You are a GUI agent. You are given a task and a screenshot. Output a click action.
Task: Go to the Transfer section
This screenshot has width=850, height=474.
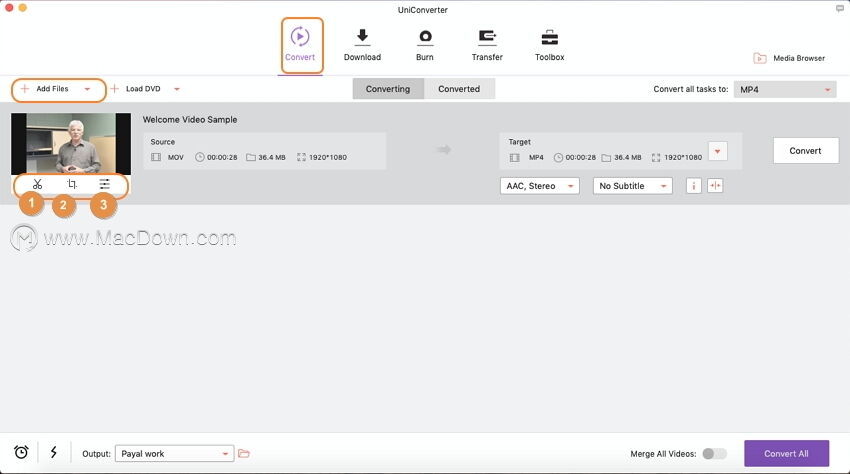pyautogui.click(x=487, y=45)
